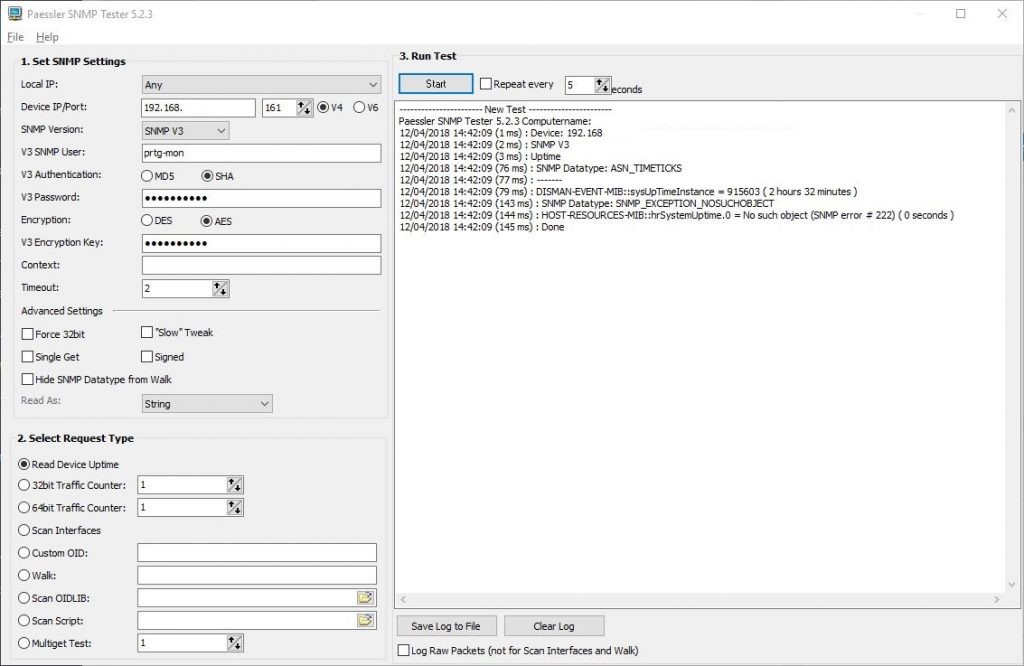Select AES encryption
The height and width of the screenshot is (666, 1024).
[x=206, y=221]
